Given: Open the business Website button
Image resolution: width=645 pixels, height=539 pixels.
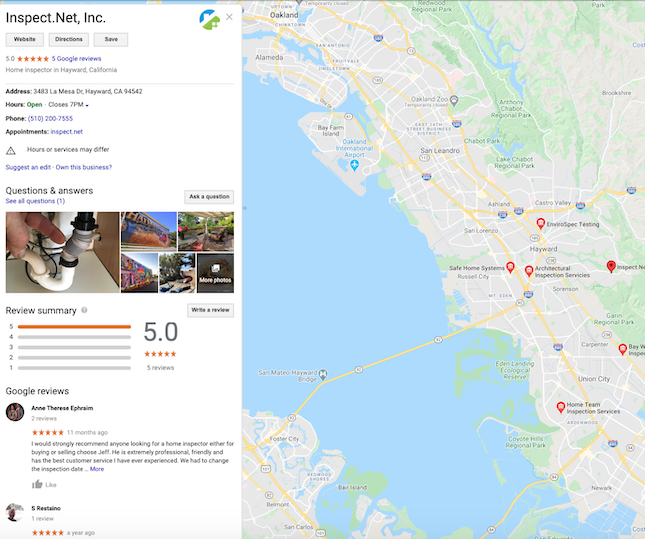Looking at the screenshot, I should click(x=25, y=39).
